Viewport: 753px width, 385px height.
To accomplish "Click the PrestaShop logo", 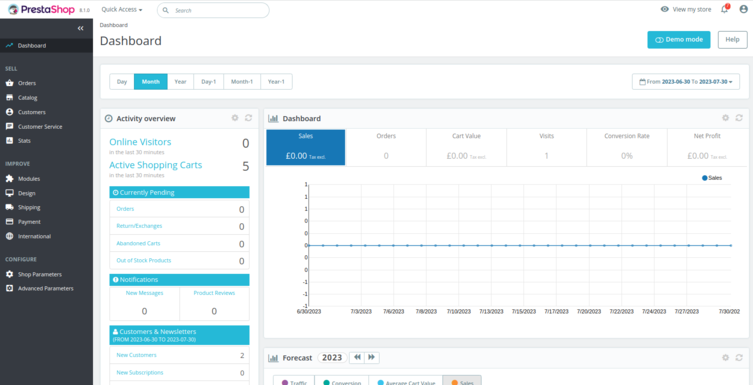I will (x=41, y=9).
